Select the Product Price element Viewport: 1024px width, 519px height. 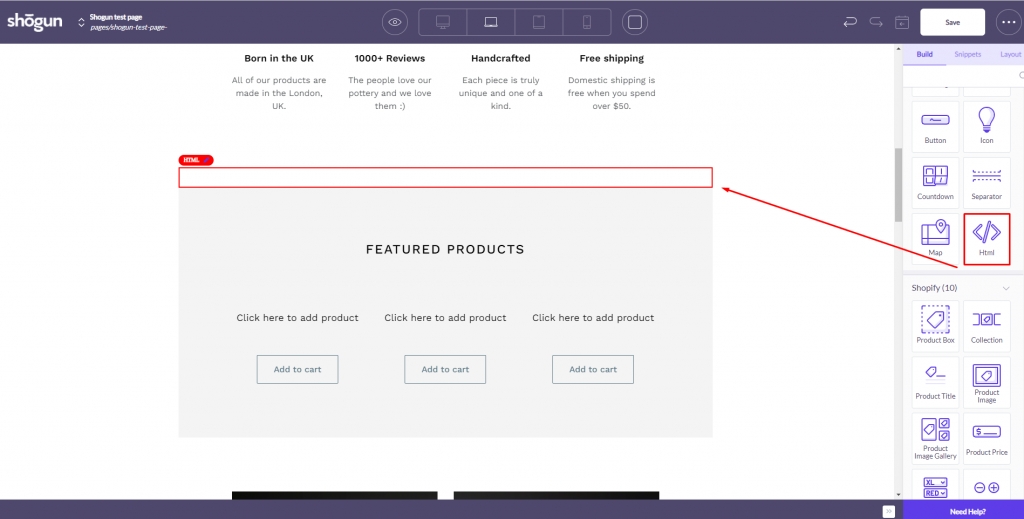[986, 437]
